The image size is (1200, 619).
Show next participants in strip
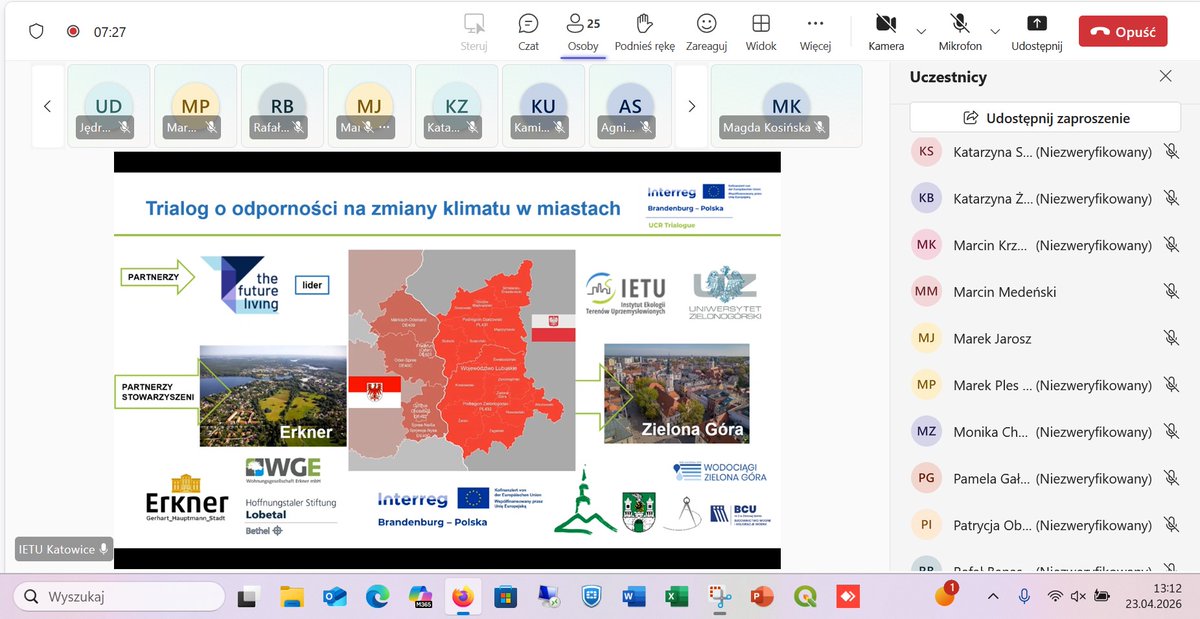691,105
